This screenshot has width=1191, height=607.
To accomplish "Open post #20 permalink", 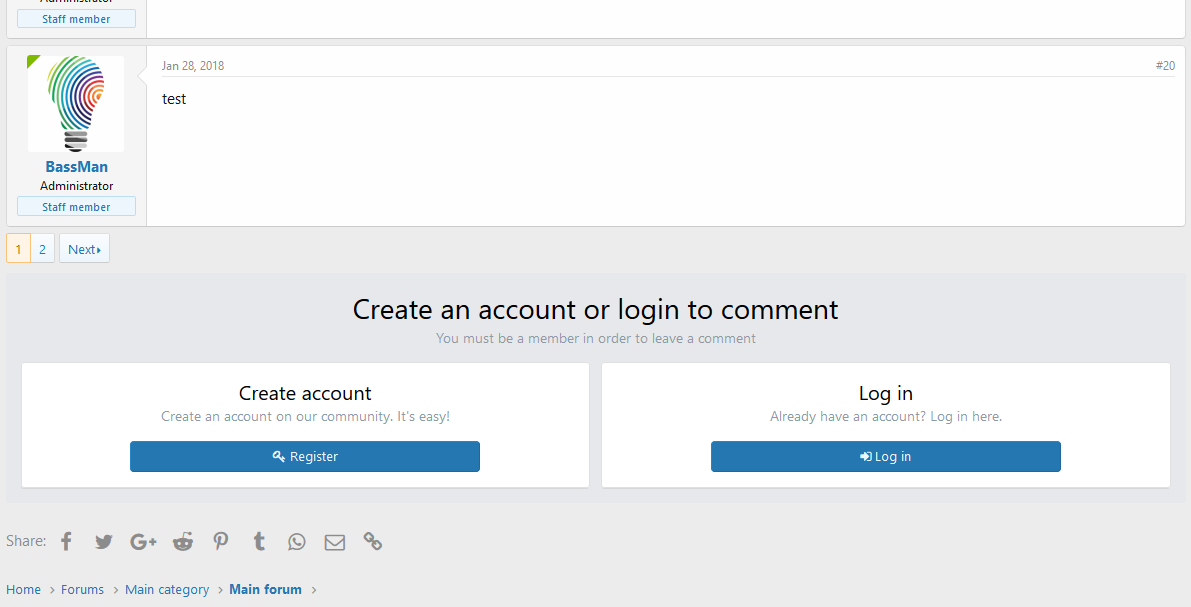I will coord(1165,66).
